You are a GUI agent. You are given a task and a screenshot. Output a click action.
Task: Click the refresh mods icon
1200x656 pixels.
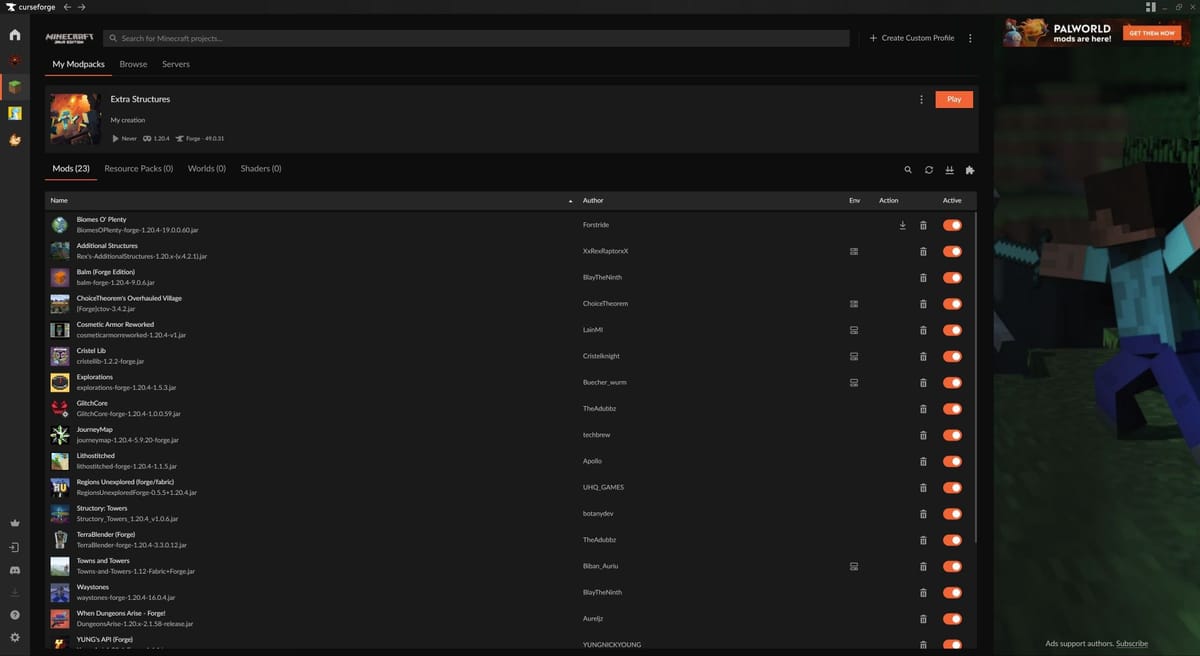click(929, 170)
